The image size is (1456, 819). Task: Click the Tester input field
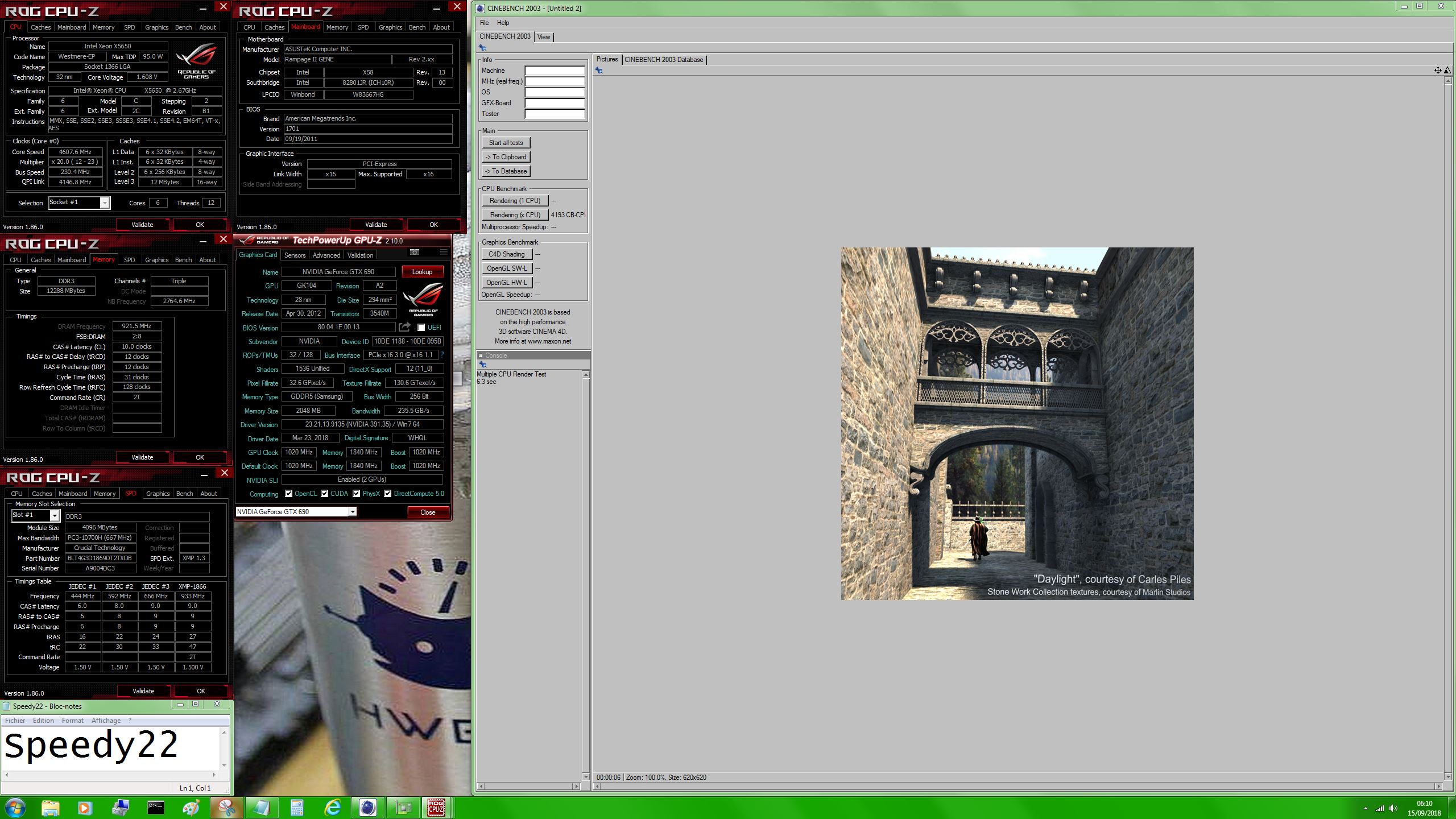tap(555, 114)
